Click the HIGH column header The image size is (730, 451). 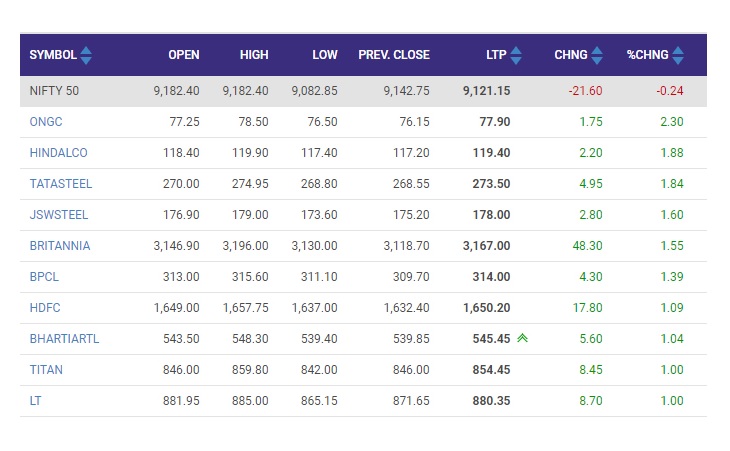click(254, 55)
